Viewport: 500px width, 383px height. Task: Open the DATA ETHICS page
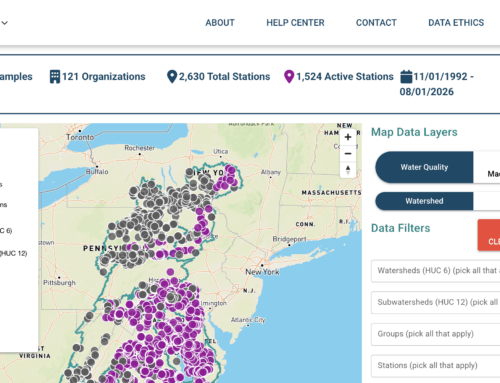pyautogui.click(x=456, y=23)
